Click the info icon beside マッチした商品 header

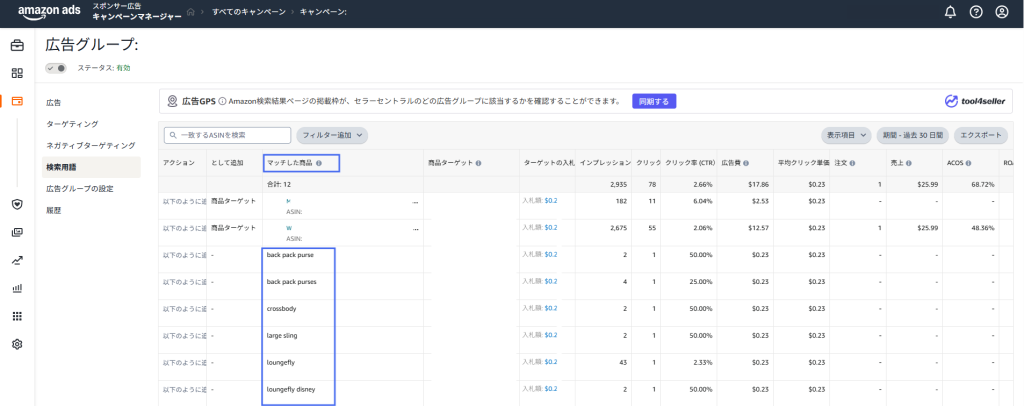[319, 163]
